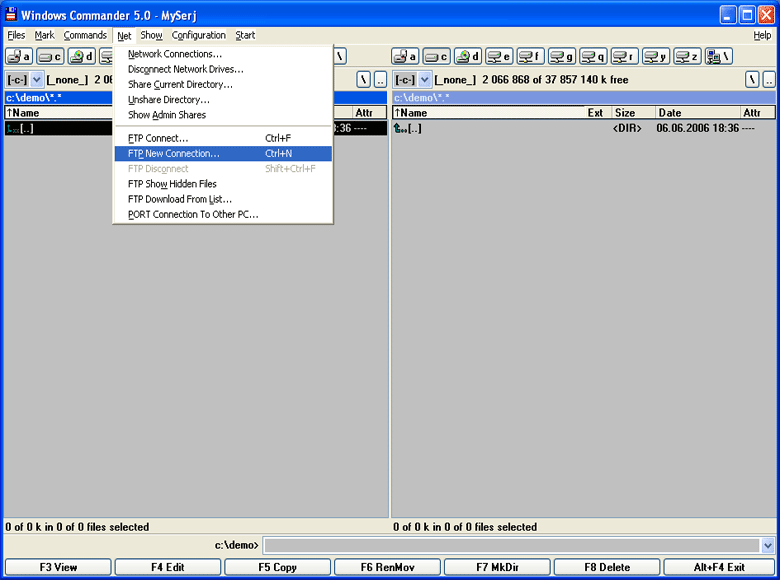Open the Mark menu
The width and height of the screenshot is (780, 580).
click(44, 35)
